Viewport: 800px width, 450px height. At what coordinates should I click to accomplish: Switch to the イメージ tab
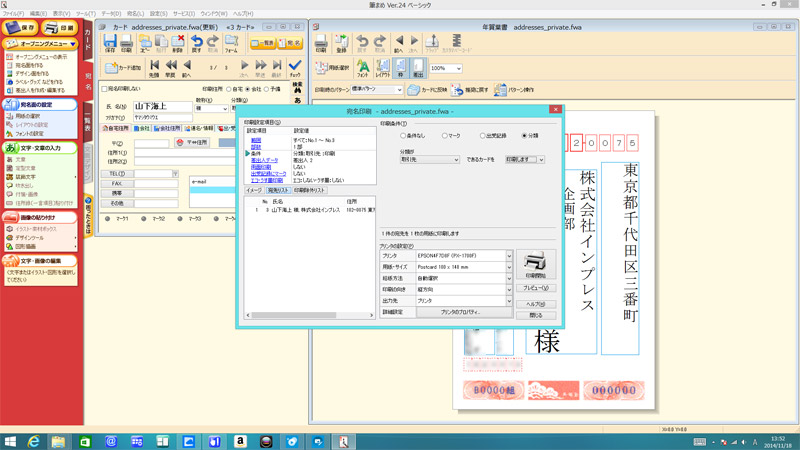(x=254, y=190)
